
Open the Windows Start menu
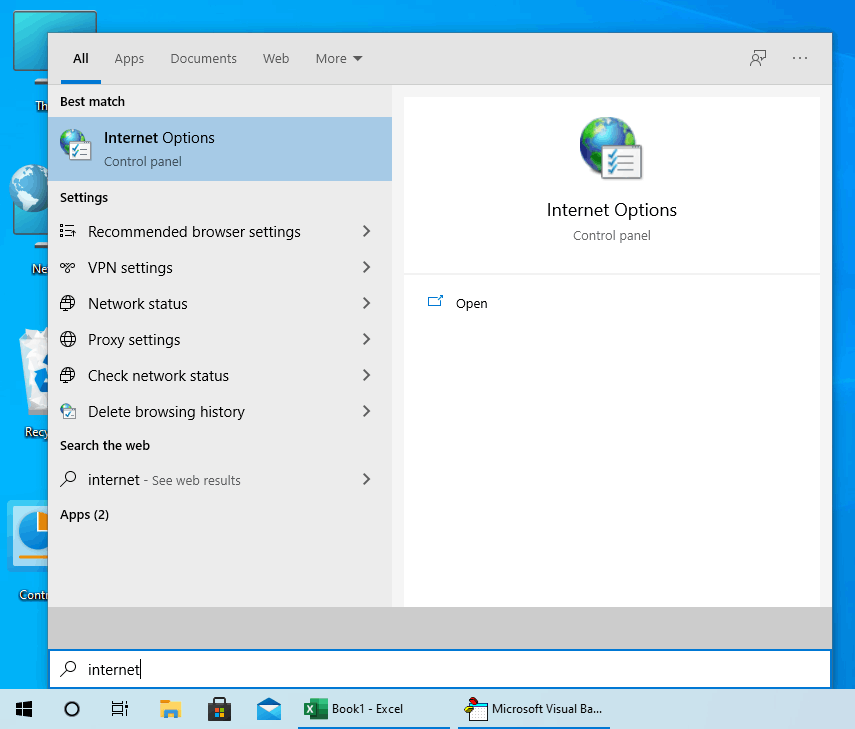(24, 709)
